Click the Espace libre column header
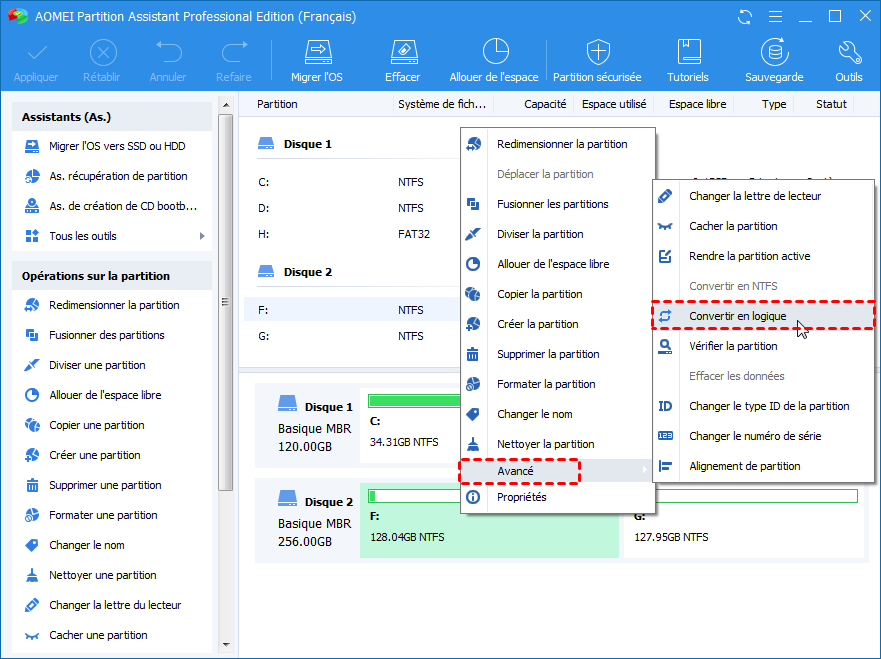The height and width of the screenshot is (659, 881). pyautogui.click(x=697, y=104)
